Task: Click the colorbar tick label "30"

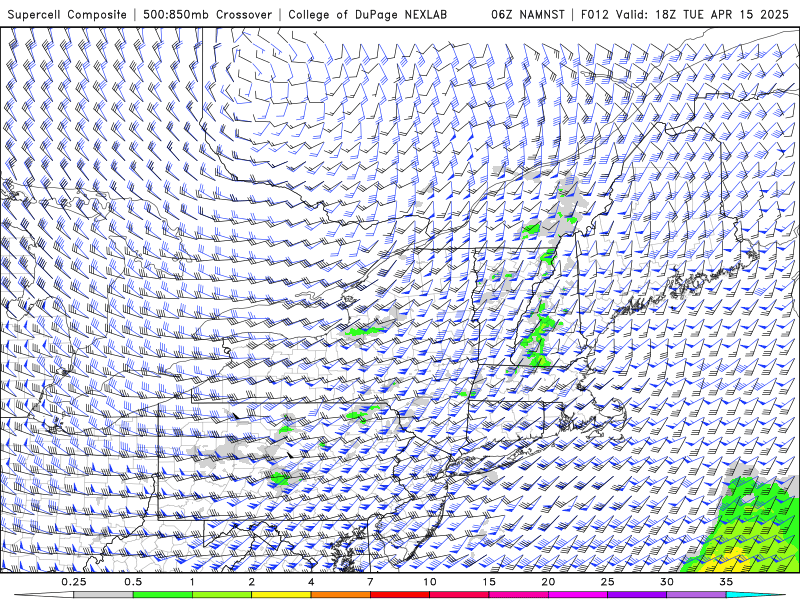Action: click(667, 582)
